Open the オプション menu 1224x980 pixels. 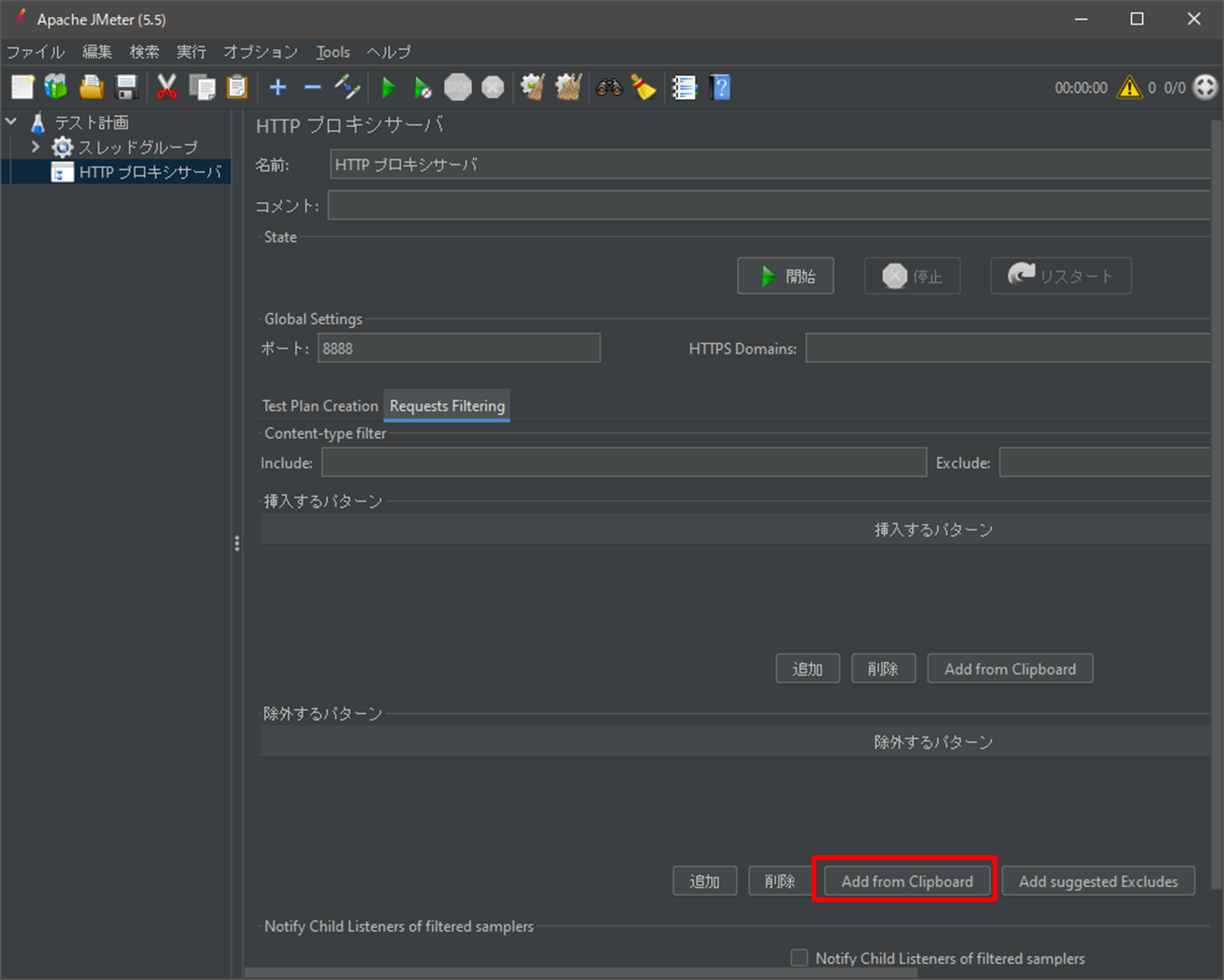(x=260, y=52)
